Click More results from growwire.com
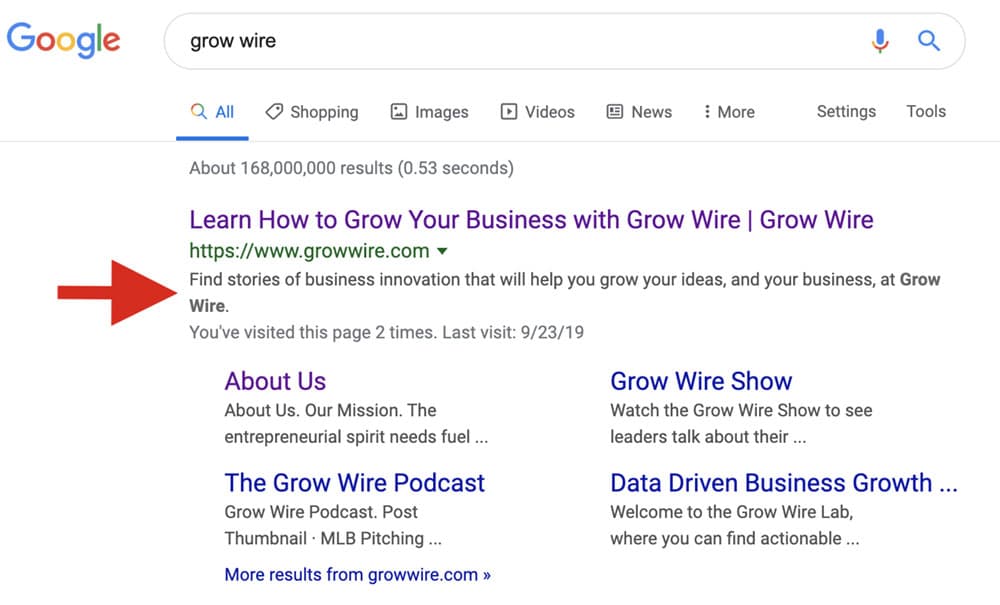Viewport: 1000px width, 605px height. pos(358,574)
